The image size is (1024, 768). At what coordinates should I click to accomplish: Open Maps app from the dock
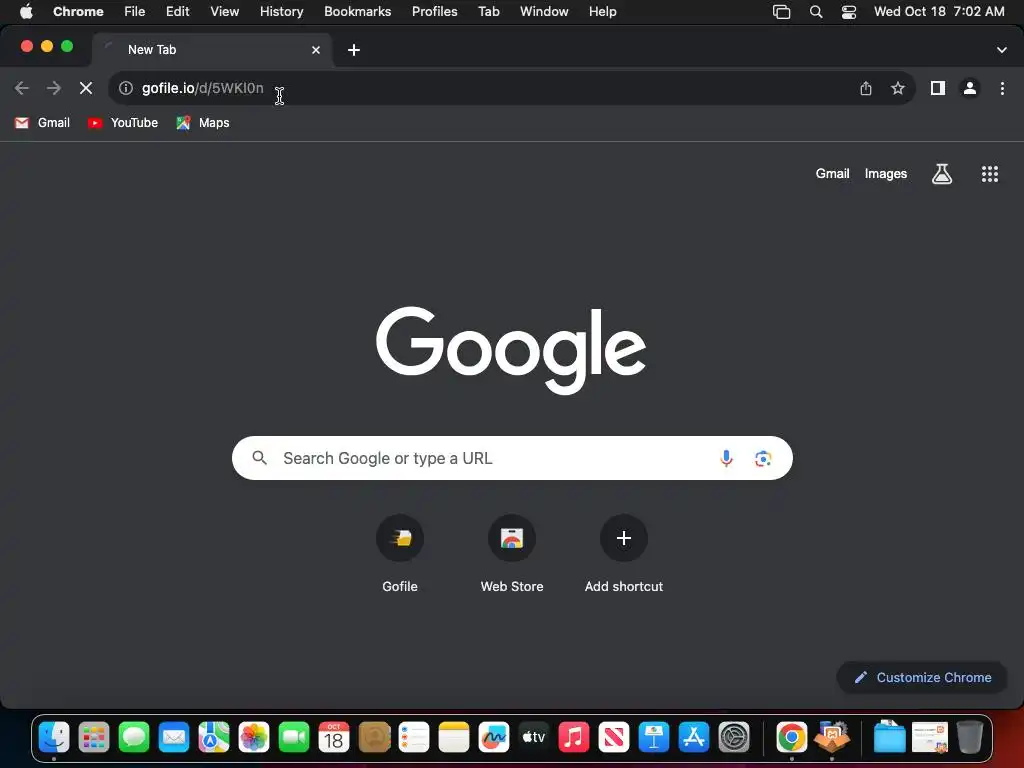(214, 738)
